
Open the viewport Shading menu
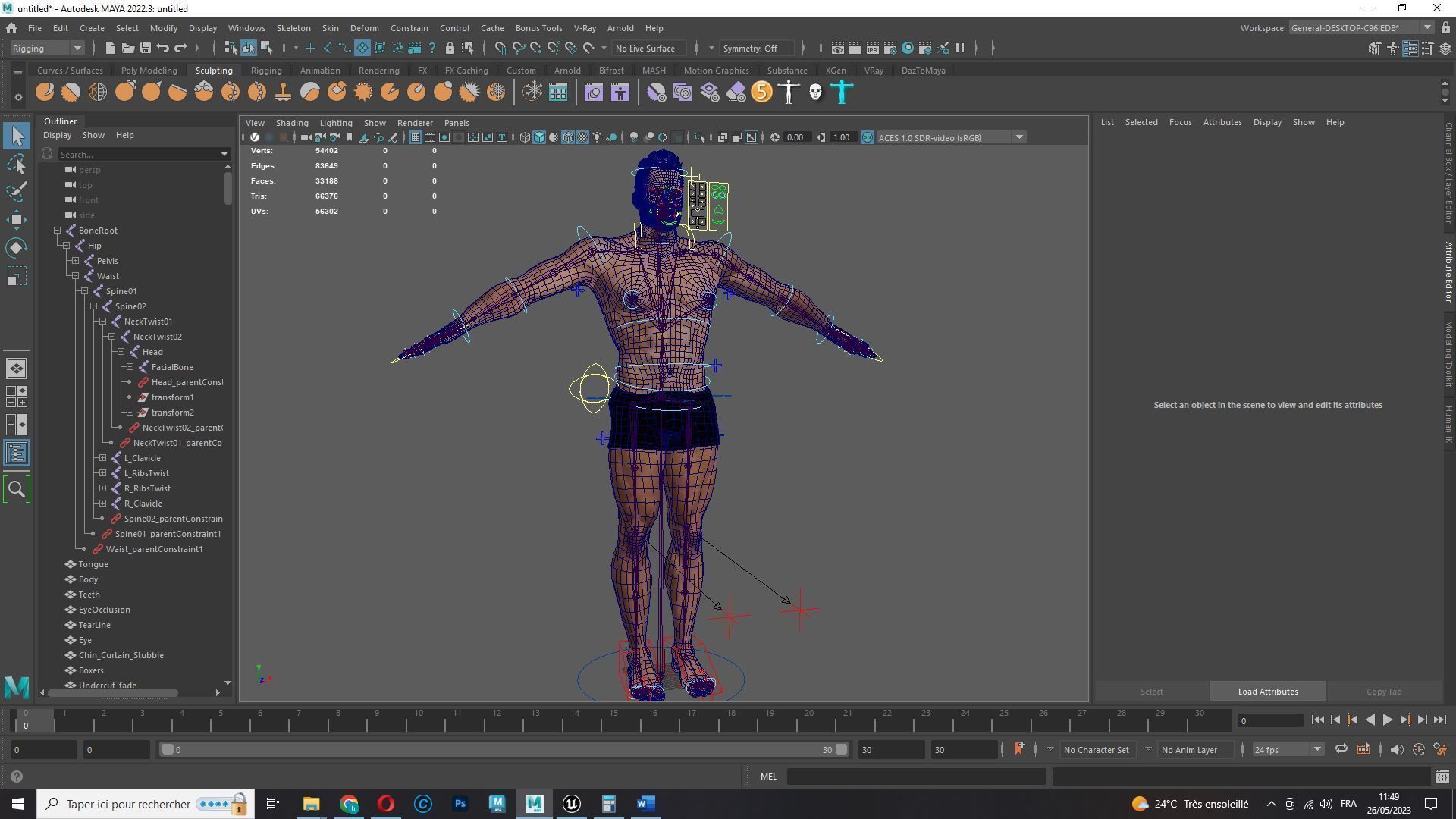(x=291, y=123)
